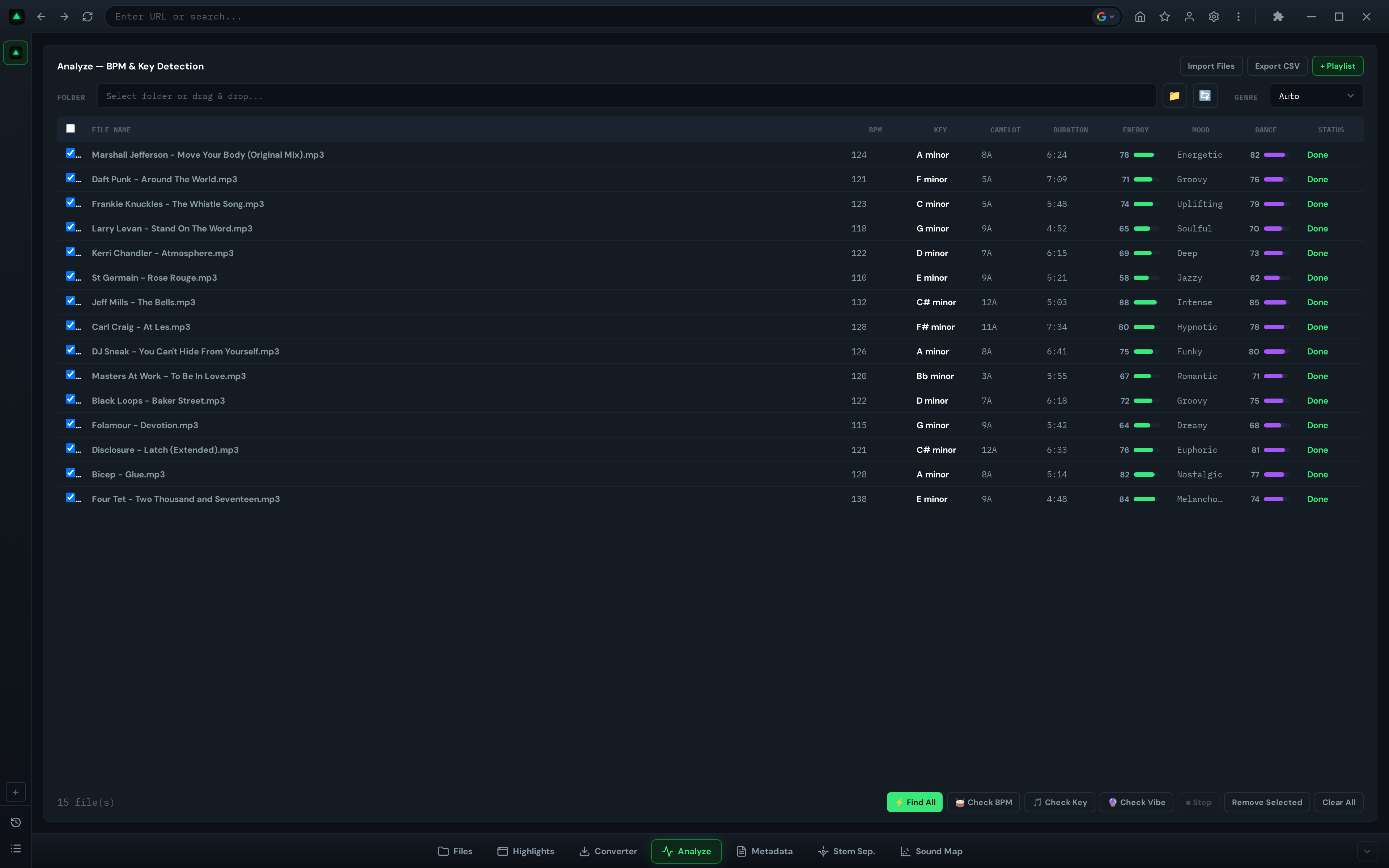
Task: Select Four Tet – Two Thousand and Seventeen.mp3
Action: coord(186,499)
